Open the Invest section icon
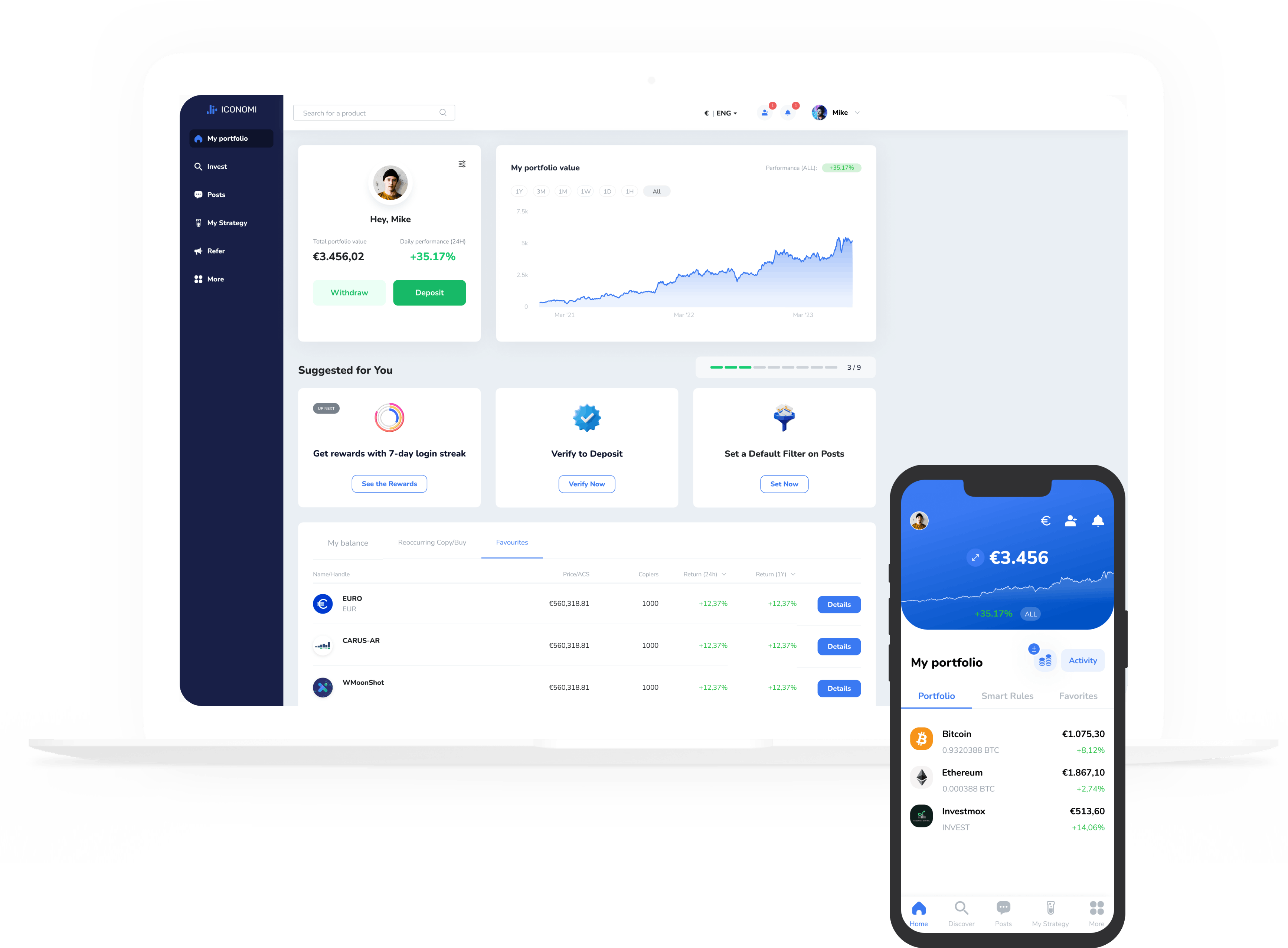Screen dimensions: 1288x948 198,166
